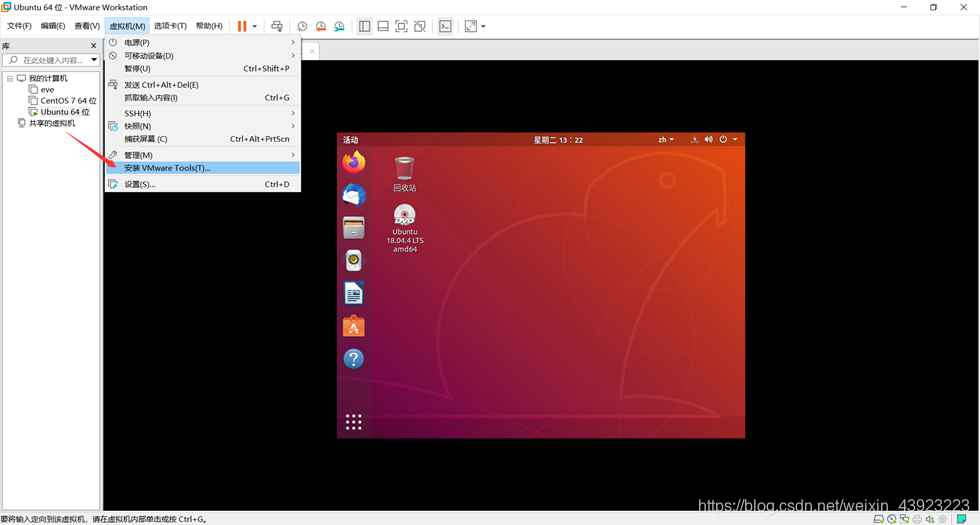
Task: Toggle the console view toolbar icon
Action: 445,26
